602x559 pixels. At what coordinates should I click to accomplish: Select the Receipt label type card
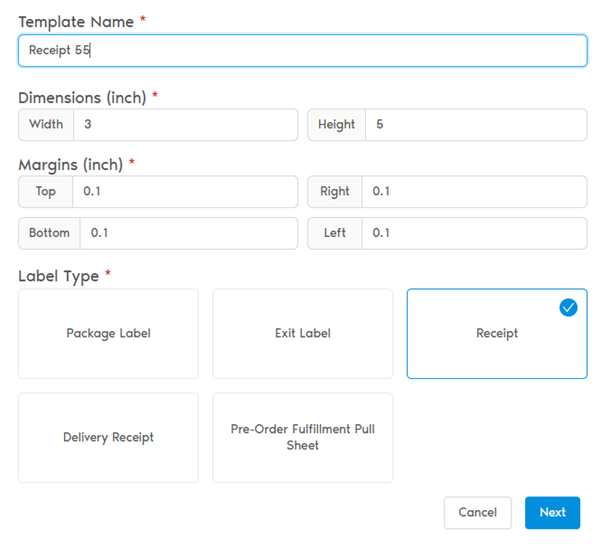click(496, 334)
